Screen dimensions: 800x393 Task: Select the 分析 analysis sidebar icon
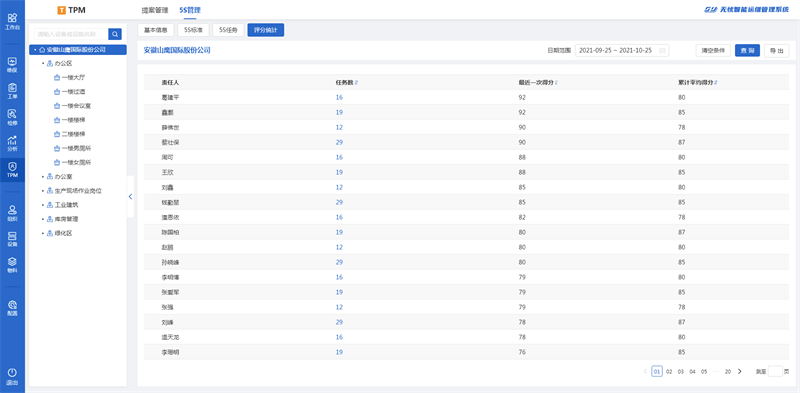[12, 144]
